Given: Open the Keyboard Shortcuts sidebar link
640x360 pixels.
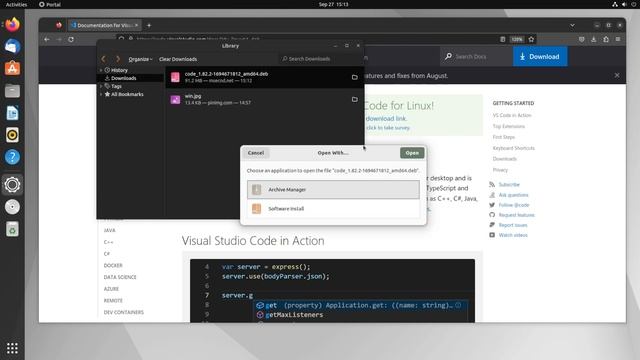Looking at the screenshot, I should tap(513, 148).
